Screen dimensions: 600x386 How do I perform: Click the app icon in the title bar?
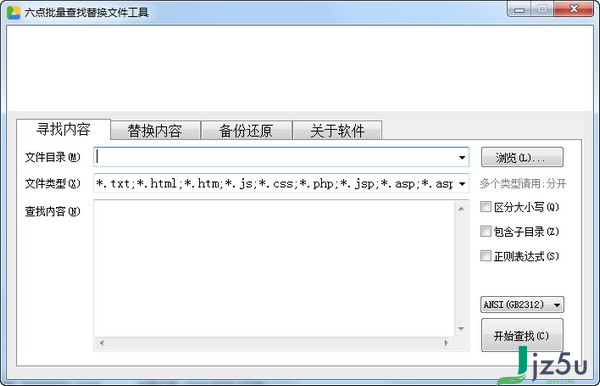[13, 12]
